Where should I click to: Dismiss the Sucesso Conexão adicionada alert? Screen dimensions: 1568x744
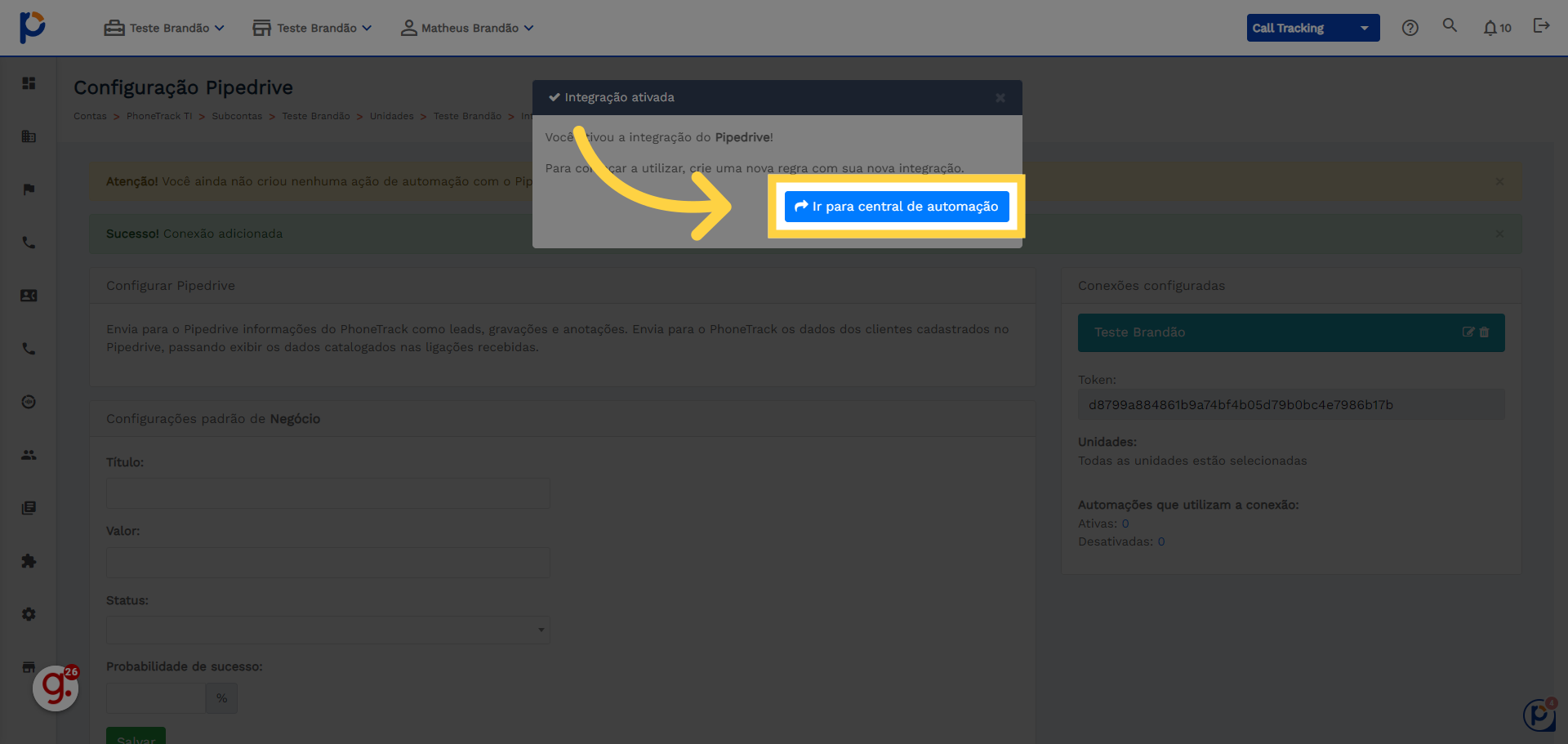pos(1499,234)
